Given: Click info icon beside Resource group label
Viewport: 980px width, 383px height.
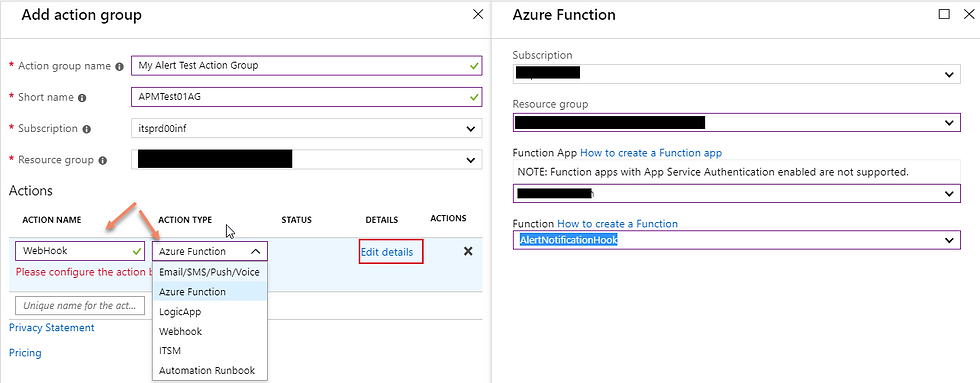Looking at the screenshot, I should [102, 161].
